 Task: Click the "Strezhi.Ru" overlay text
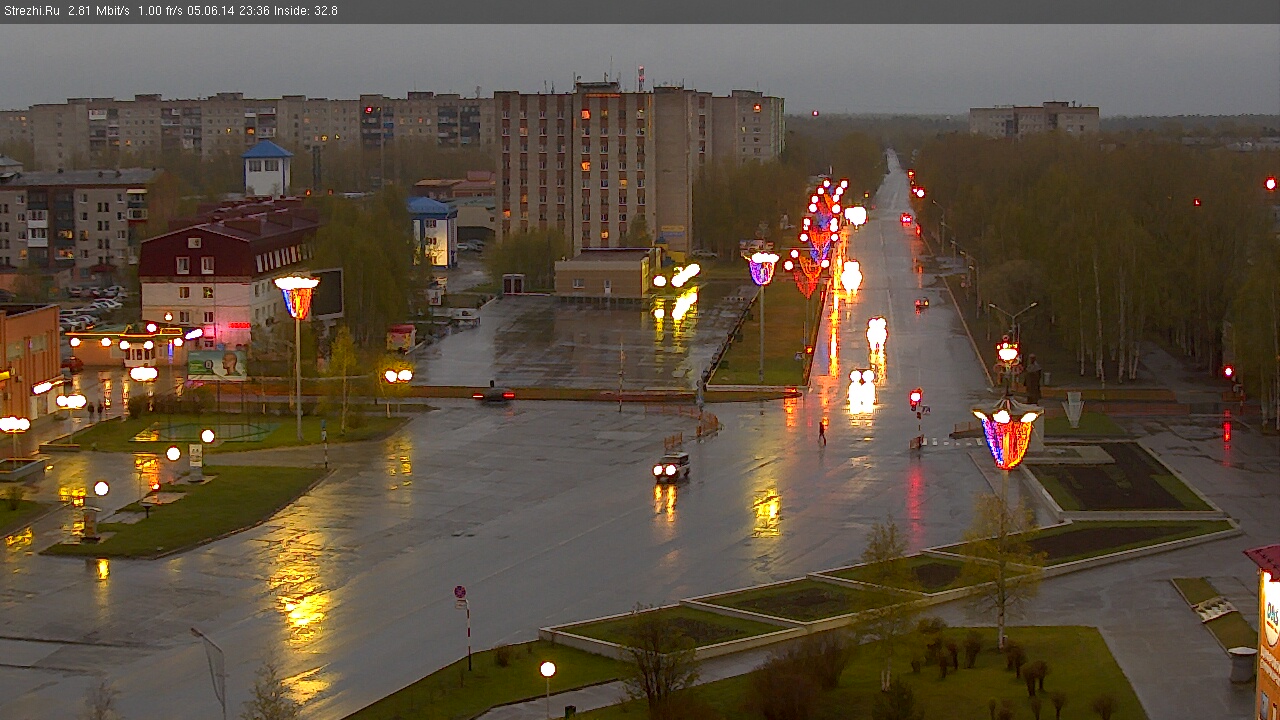point(32,11)
